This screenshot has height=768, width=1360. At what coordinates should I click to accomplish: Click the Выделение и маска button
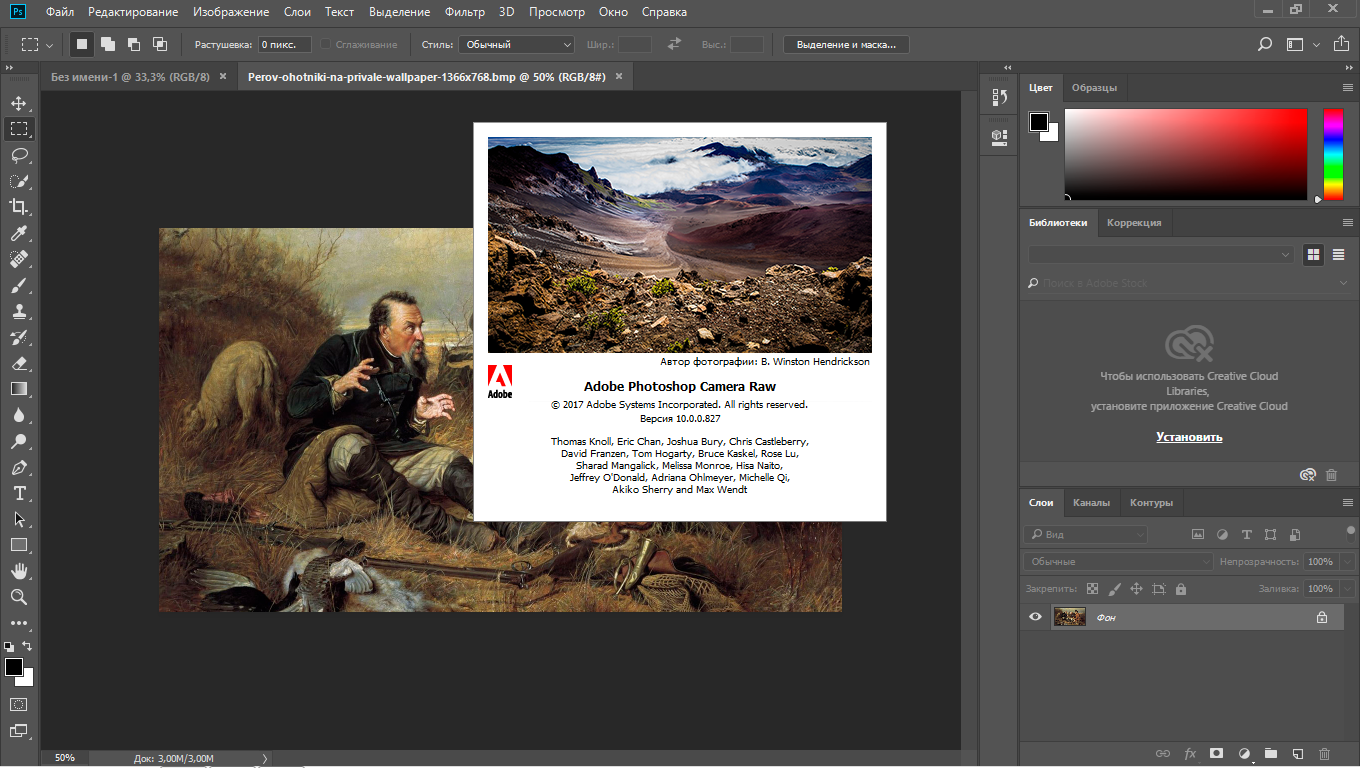(846, 44)
